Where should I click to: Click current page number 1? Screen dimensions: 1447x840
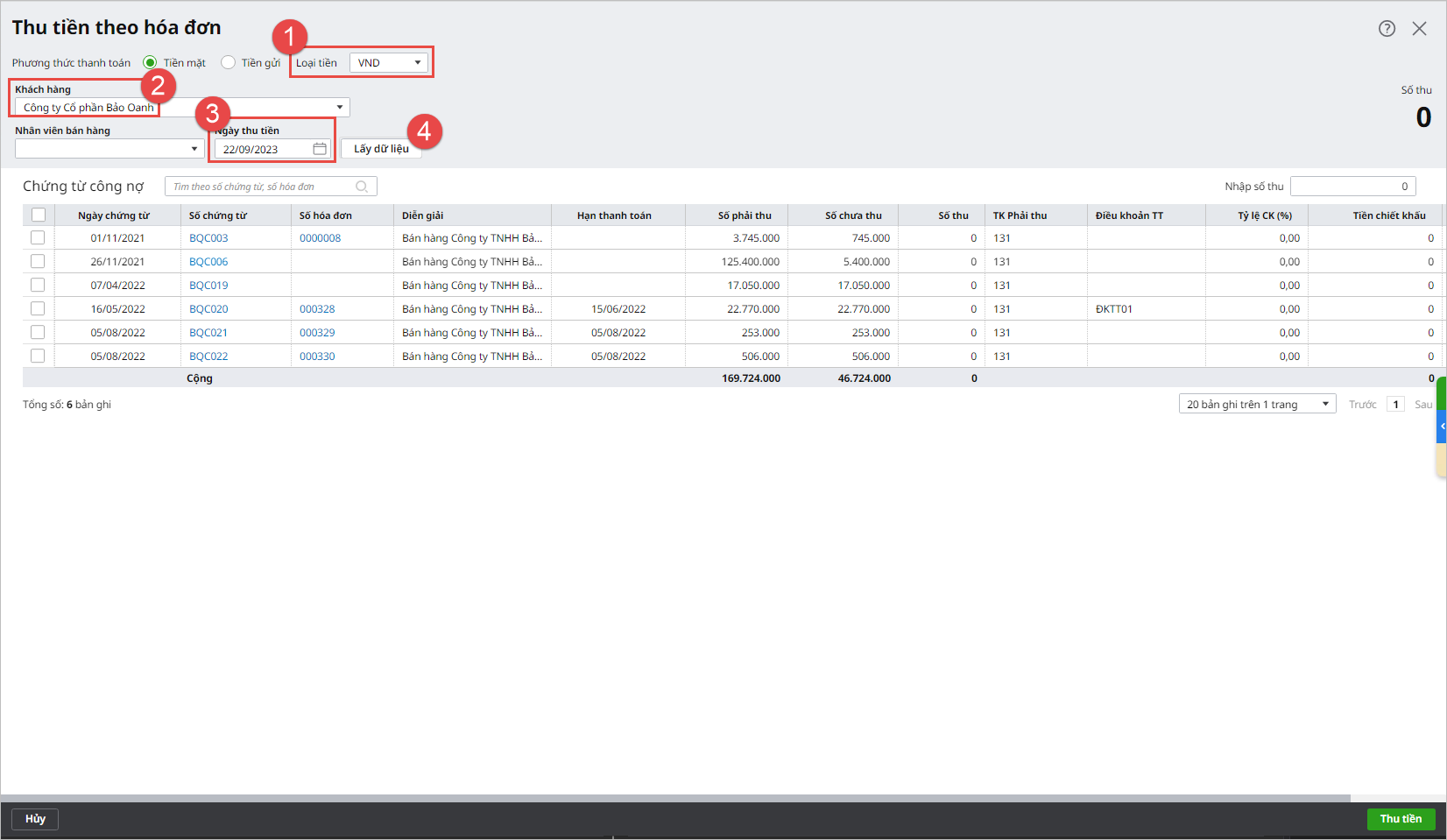click(1396, 404)
